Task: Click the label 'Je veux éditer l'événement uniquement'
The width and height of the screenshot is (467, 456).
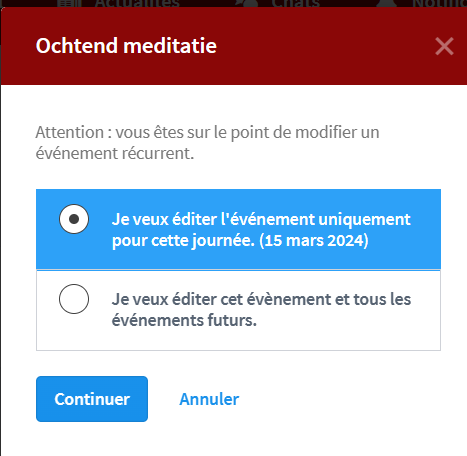Action: click(x=261, y=219)
